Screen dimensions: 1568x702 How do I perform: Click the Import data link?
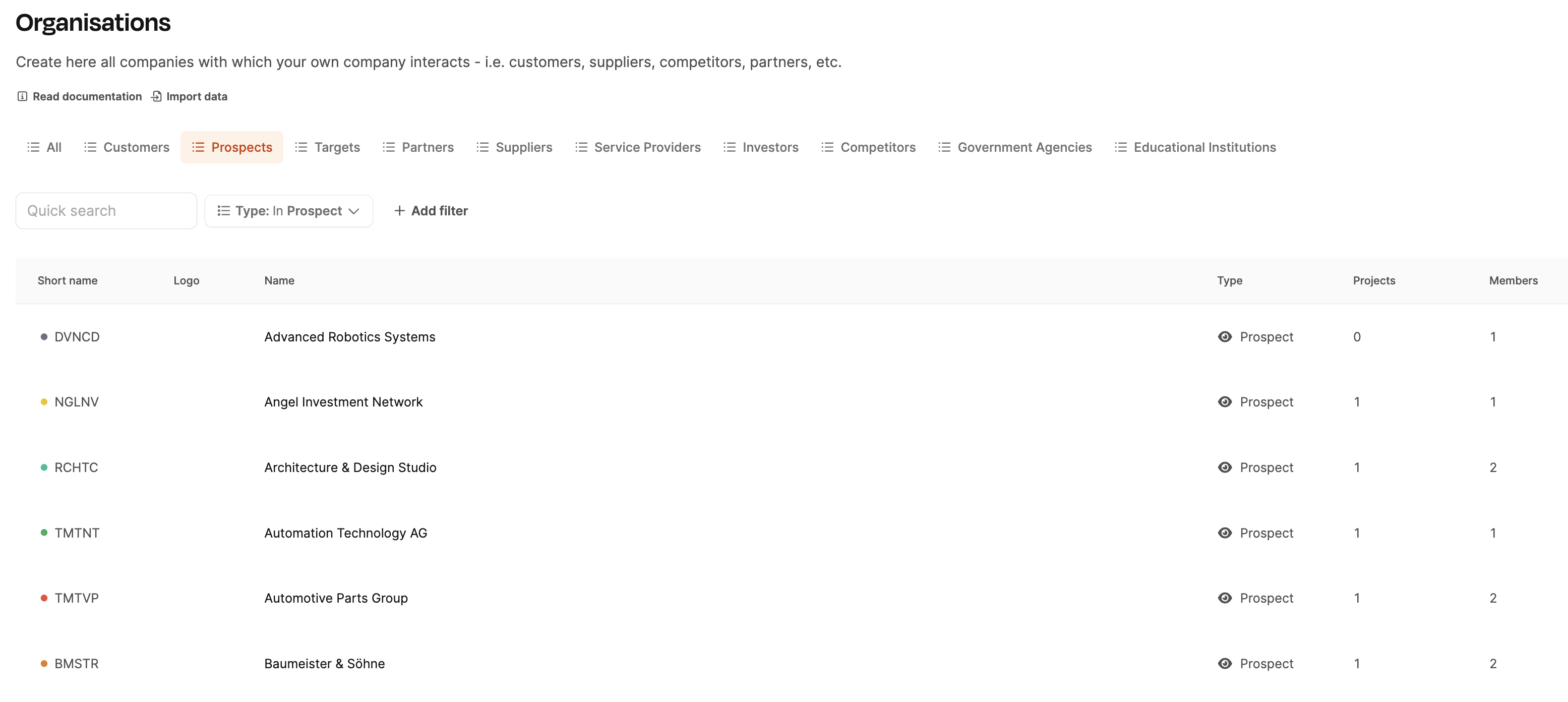pos(189,96)
